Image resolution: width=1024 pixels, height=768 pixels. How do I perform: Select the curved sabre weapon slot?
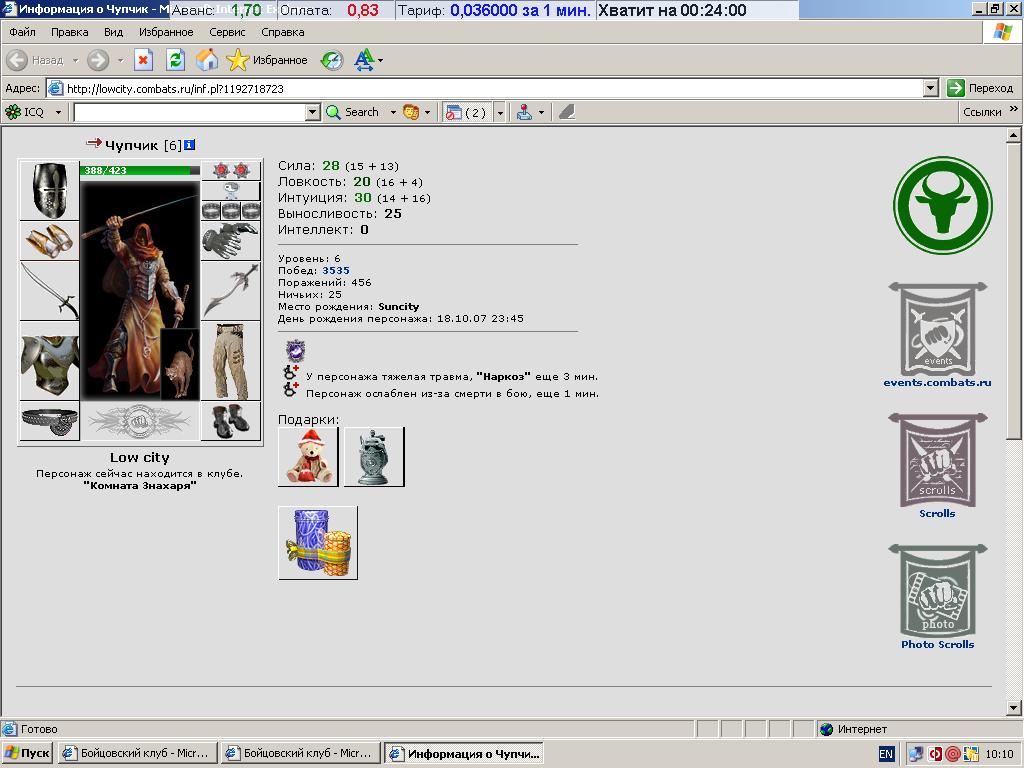coord(50,291)
